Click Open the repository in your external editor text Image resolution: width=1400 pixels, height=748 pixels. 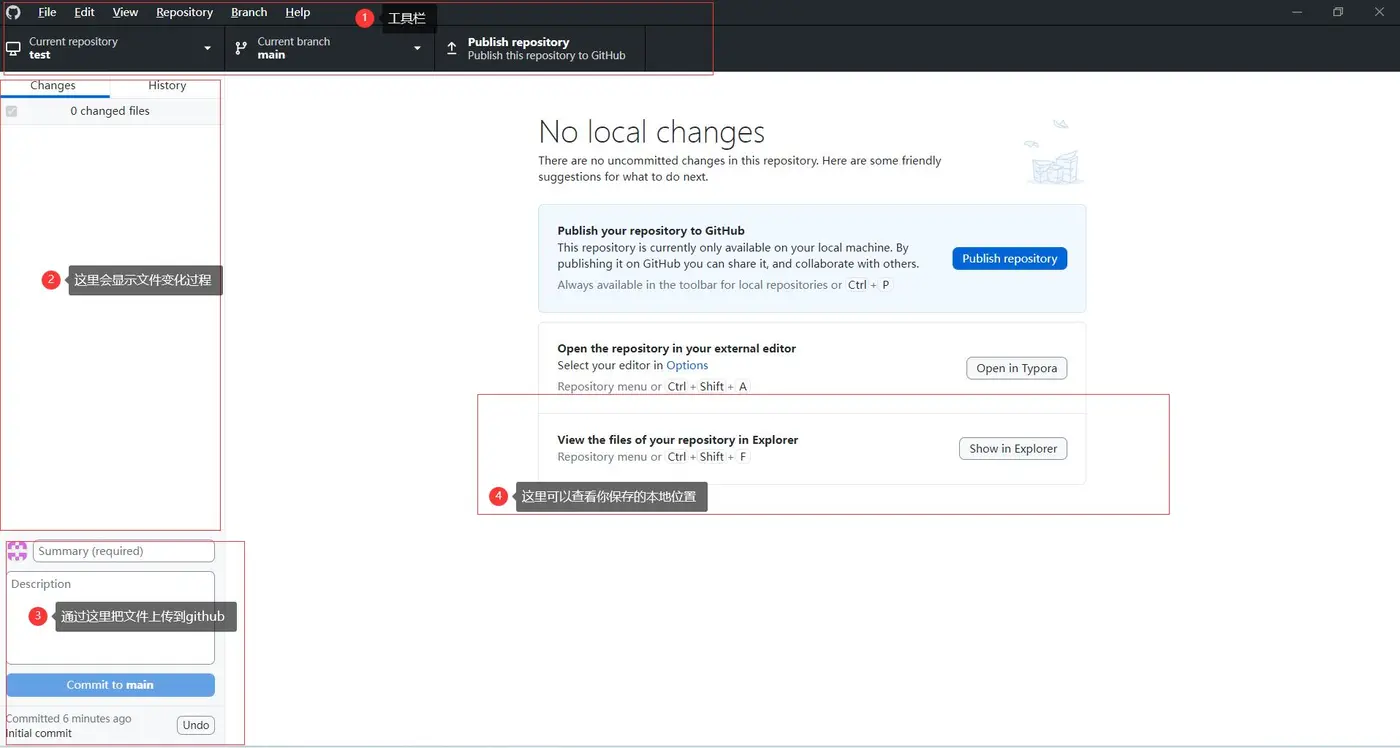pos(677,349)
